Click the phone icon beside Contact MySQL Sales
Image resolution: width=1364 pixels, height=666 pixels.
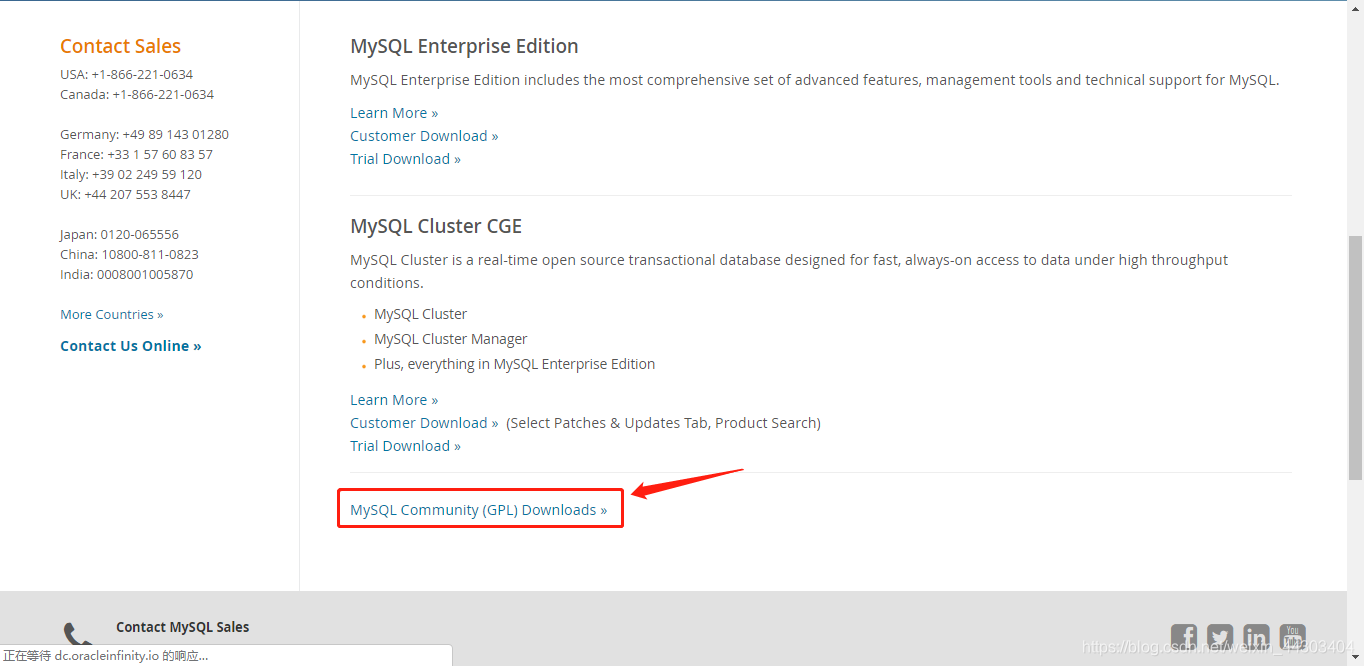pyautogui.click(x=77, y=635)
